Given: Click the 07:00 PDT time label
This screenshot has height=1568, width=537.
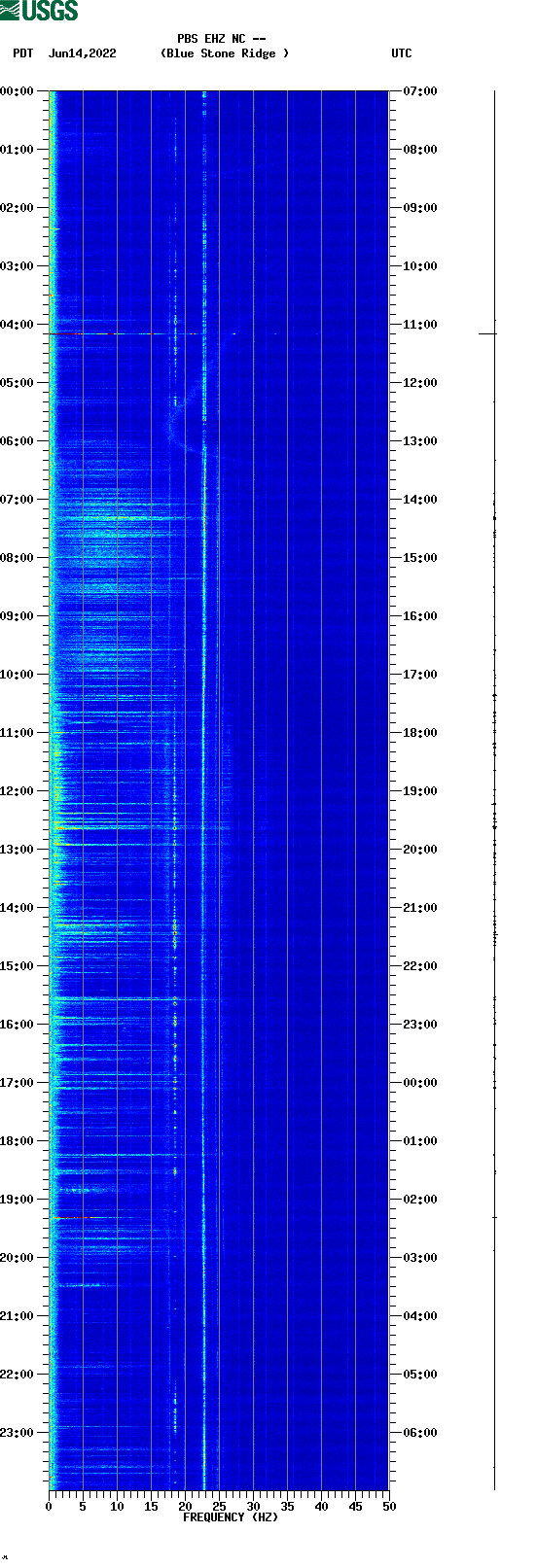Looking at the screenshot, I should click(x=18, y=500).
